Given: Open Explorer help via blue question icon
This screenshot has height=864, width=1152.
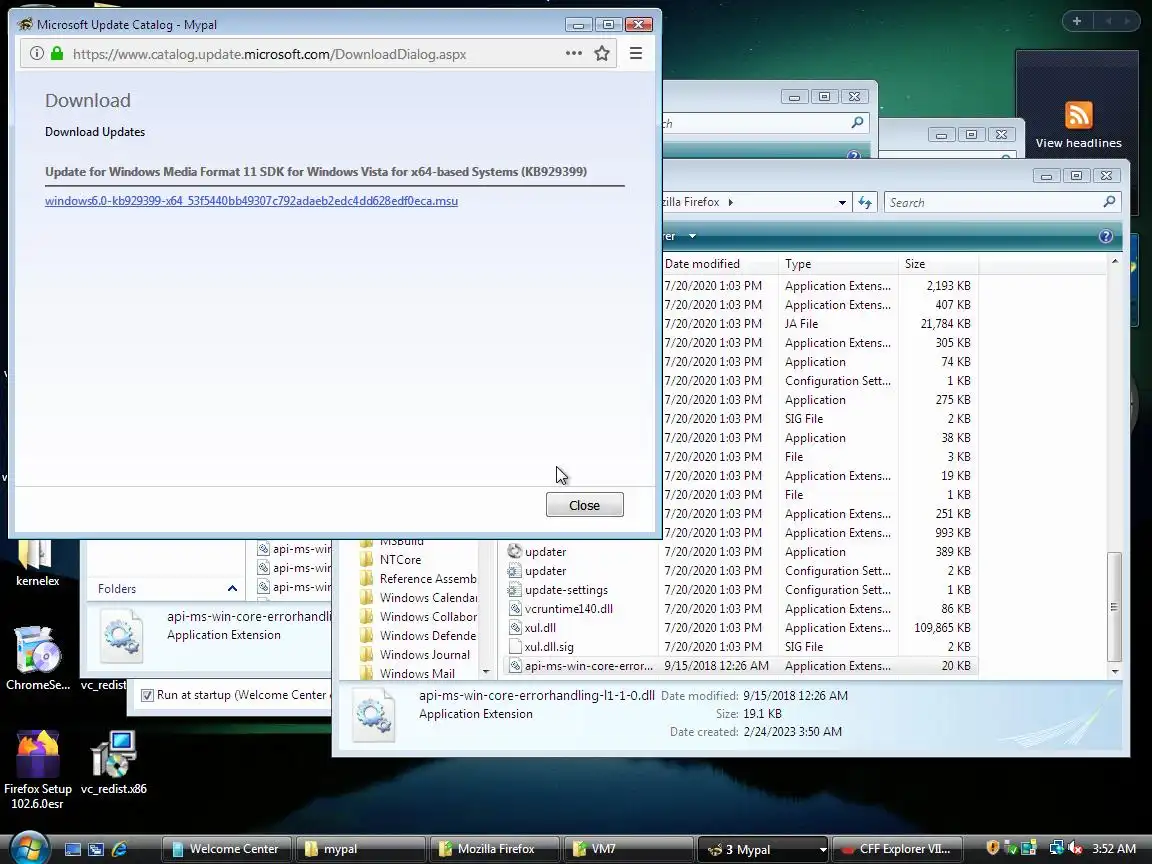Looking at the screenshot, I should [1106, 236].
